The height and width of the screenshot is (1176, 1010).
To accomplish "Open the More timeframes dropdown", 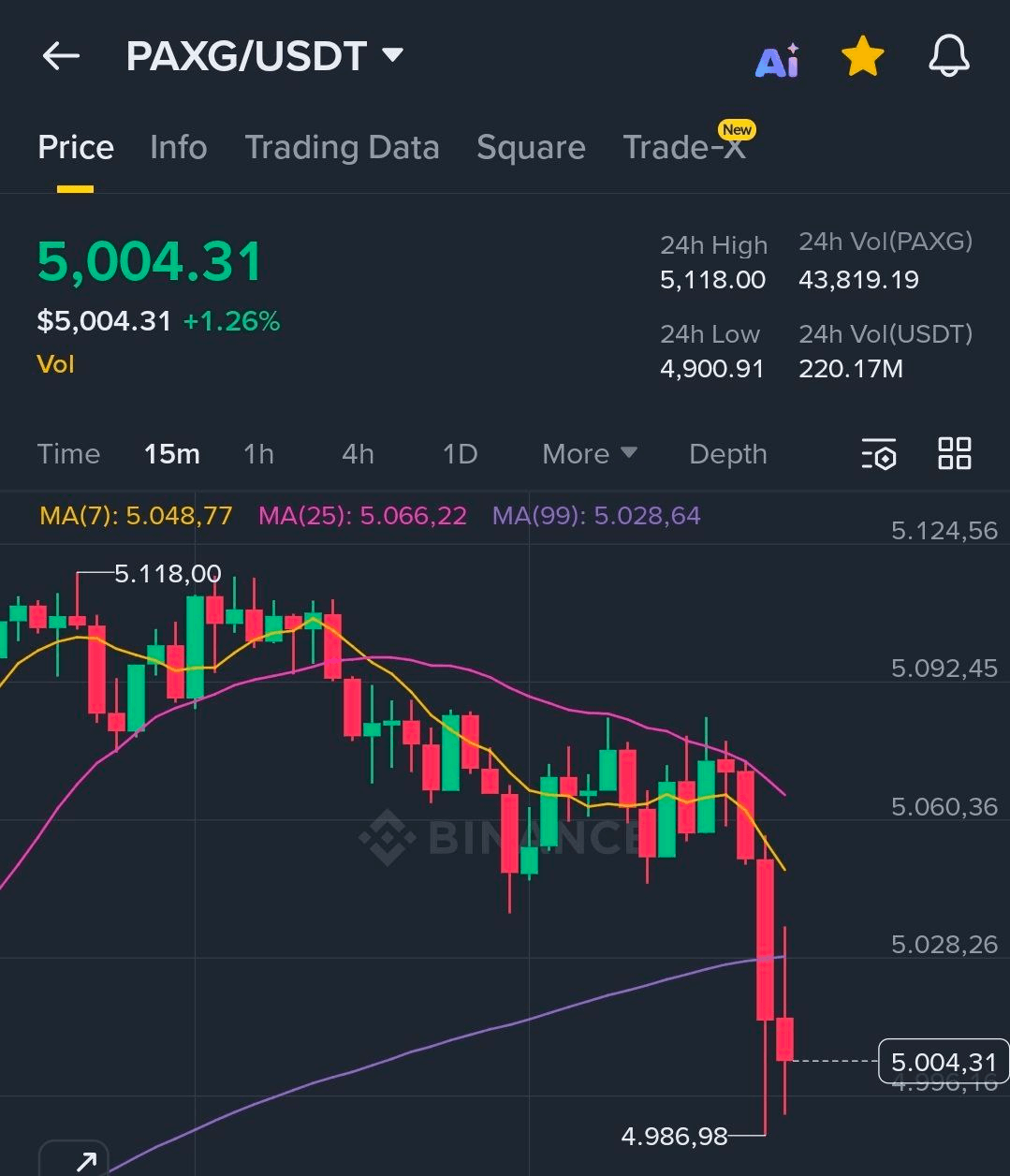I will 590,454.
